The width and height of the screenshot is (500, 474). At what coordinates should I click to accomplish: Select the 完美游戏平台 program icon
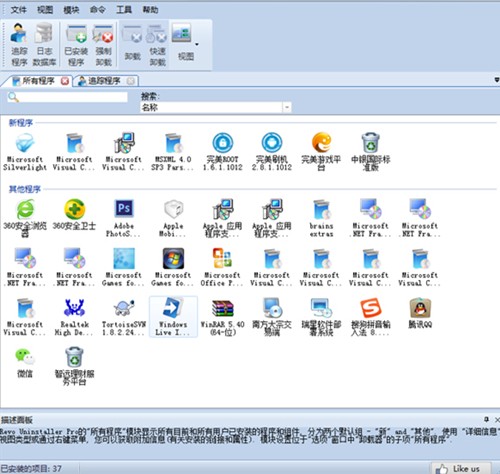[321, 152]
